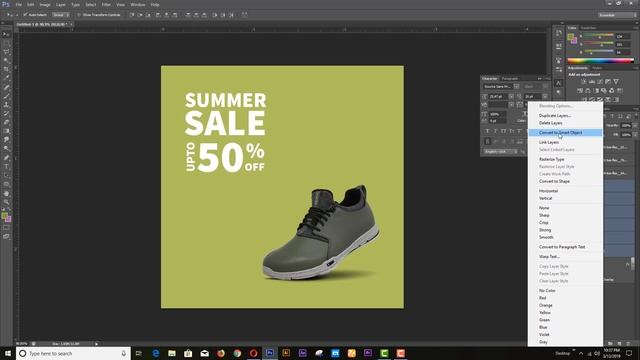Switch to the Swatches tab
The width and height of the screenshot is (640, 360).
coord(589,28)
